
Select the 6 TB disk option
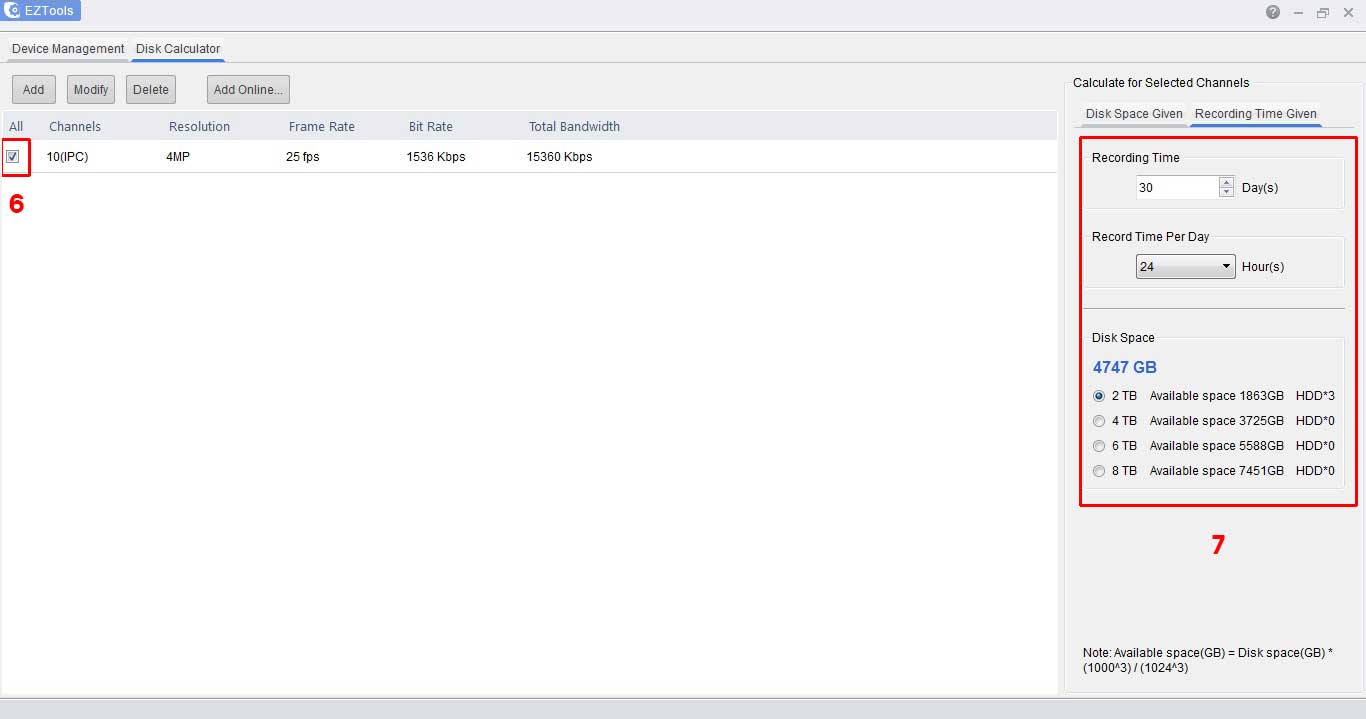(x=1099, y=446)
